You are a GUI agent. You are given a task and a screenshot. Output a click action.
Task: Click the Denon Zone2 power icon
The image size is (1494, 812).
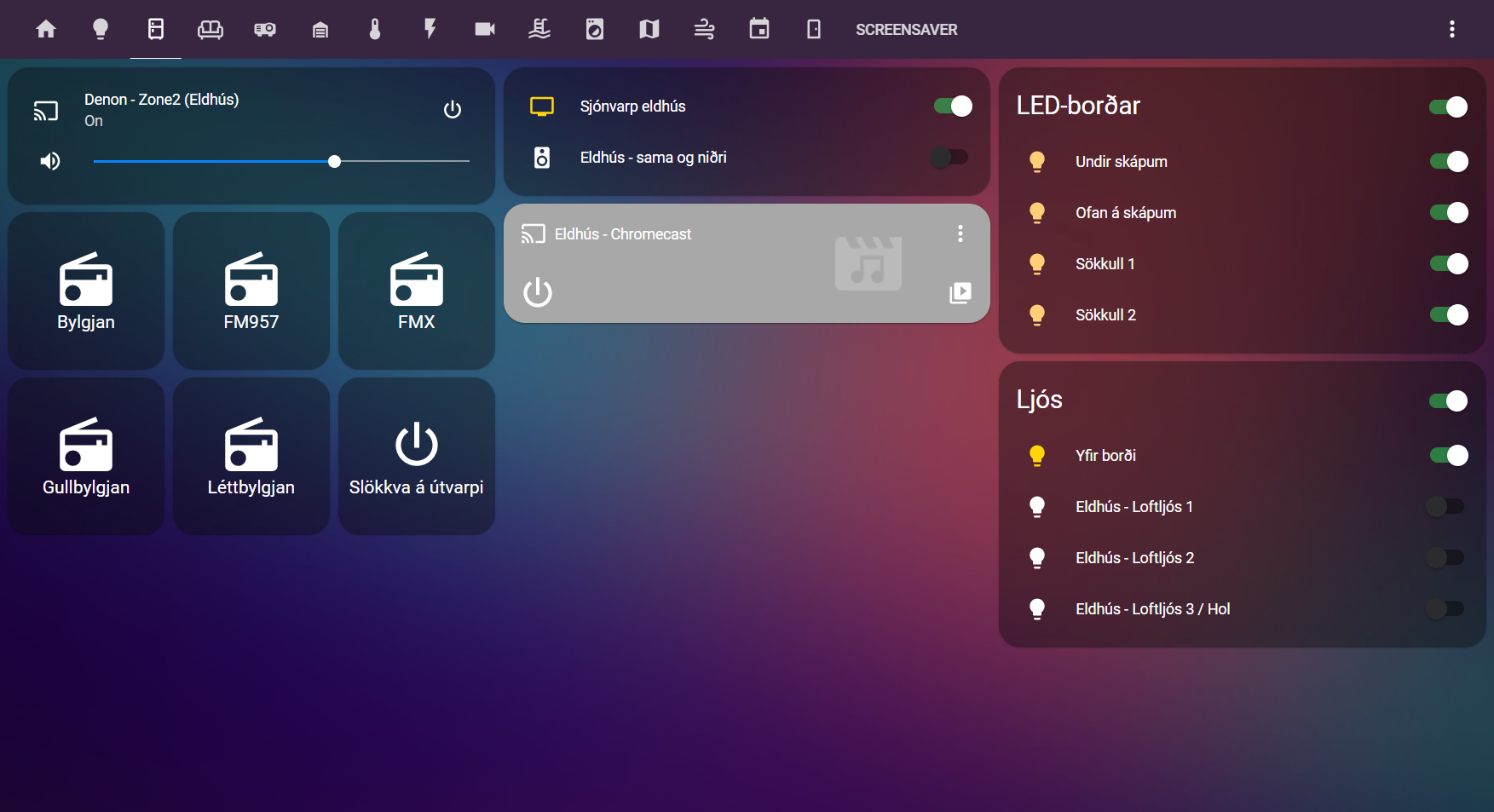[x=453, y=110]
